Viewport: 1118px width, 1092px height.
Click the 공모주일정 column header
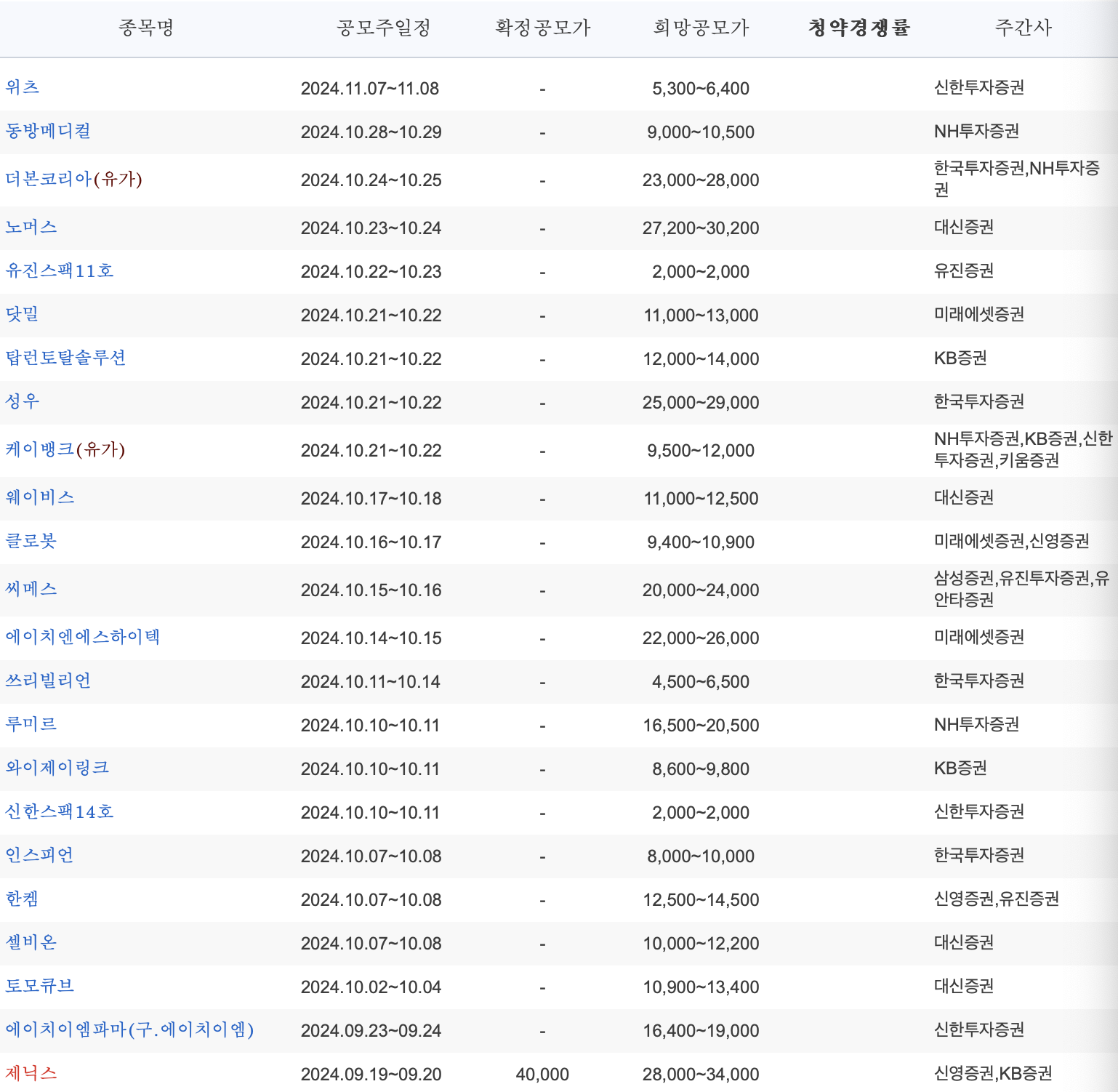click(x=384, y=28)
